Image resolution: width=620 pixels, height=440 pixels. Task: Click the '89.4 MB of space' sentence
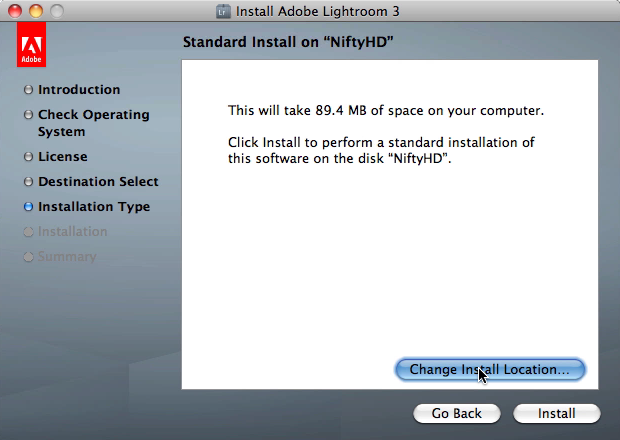click(386, 110)
